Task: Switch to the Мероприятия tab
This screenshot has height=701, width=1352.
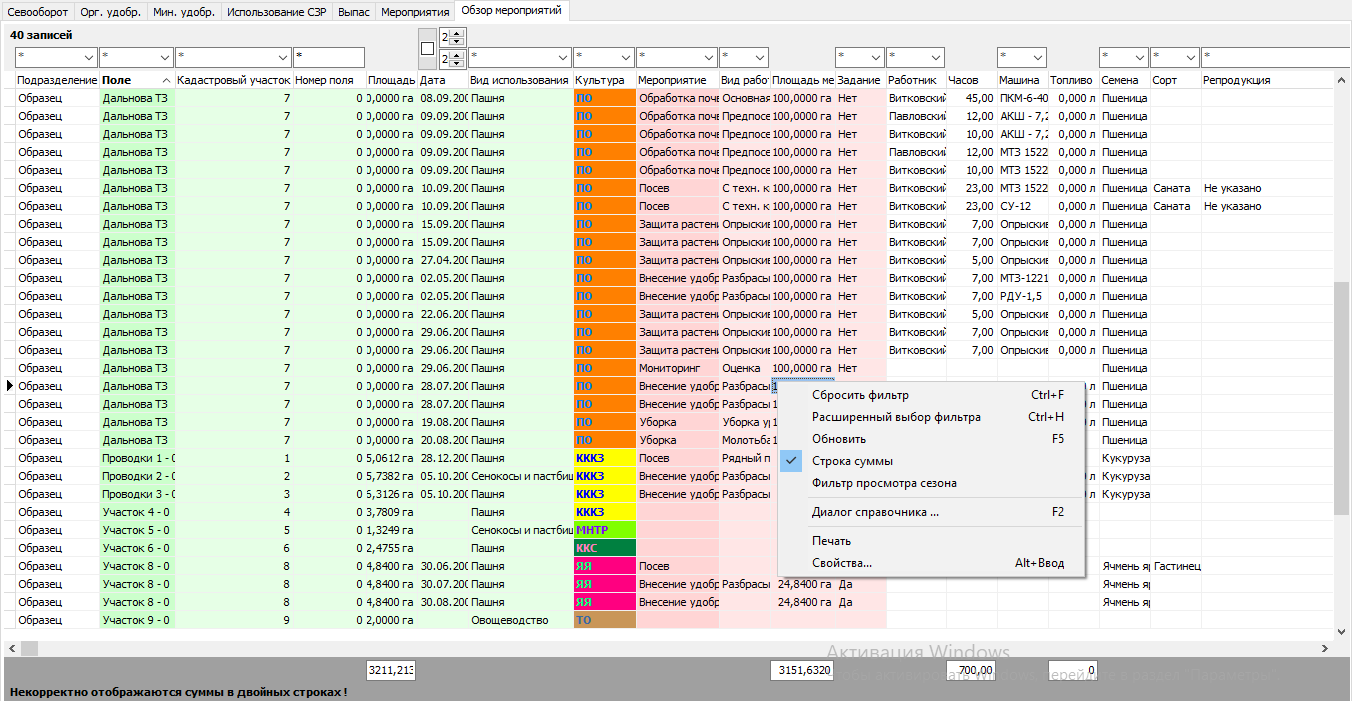Action: tap(414, 12)
